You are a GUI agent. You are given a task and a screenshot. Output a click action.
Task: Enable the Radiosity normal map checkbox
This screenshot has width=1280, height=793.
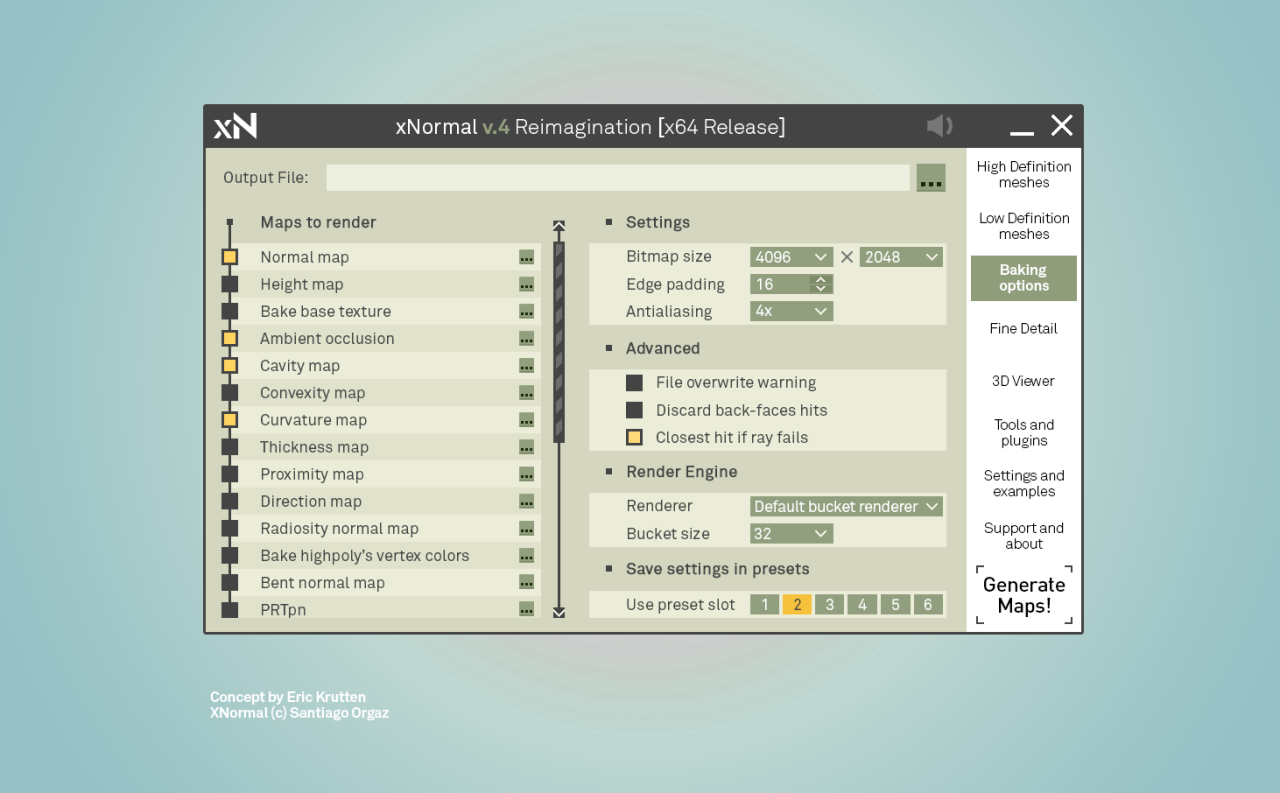point(230,528)
